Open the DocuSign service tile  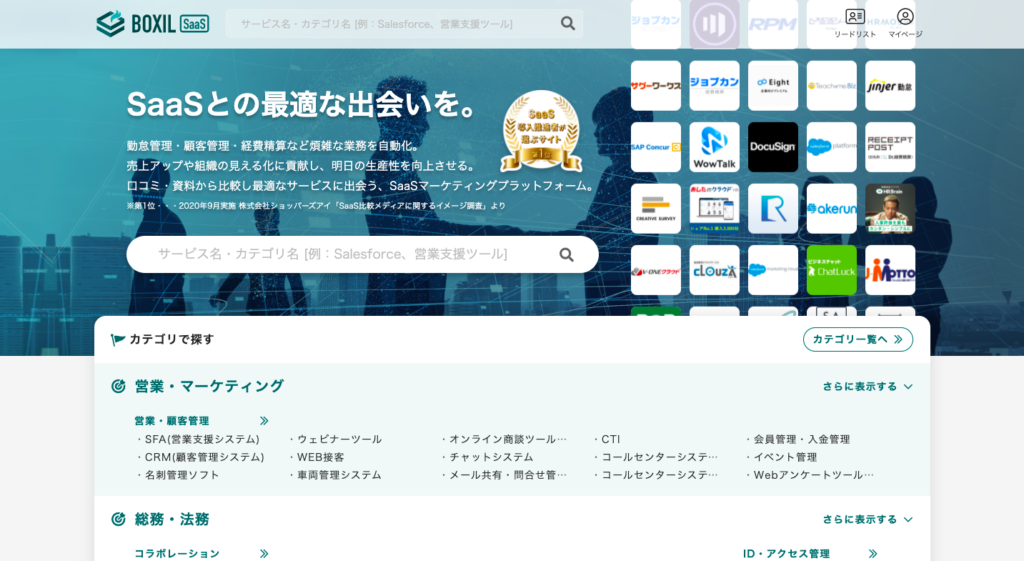click(x=773, y=147)
